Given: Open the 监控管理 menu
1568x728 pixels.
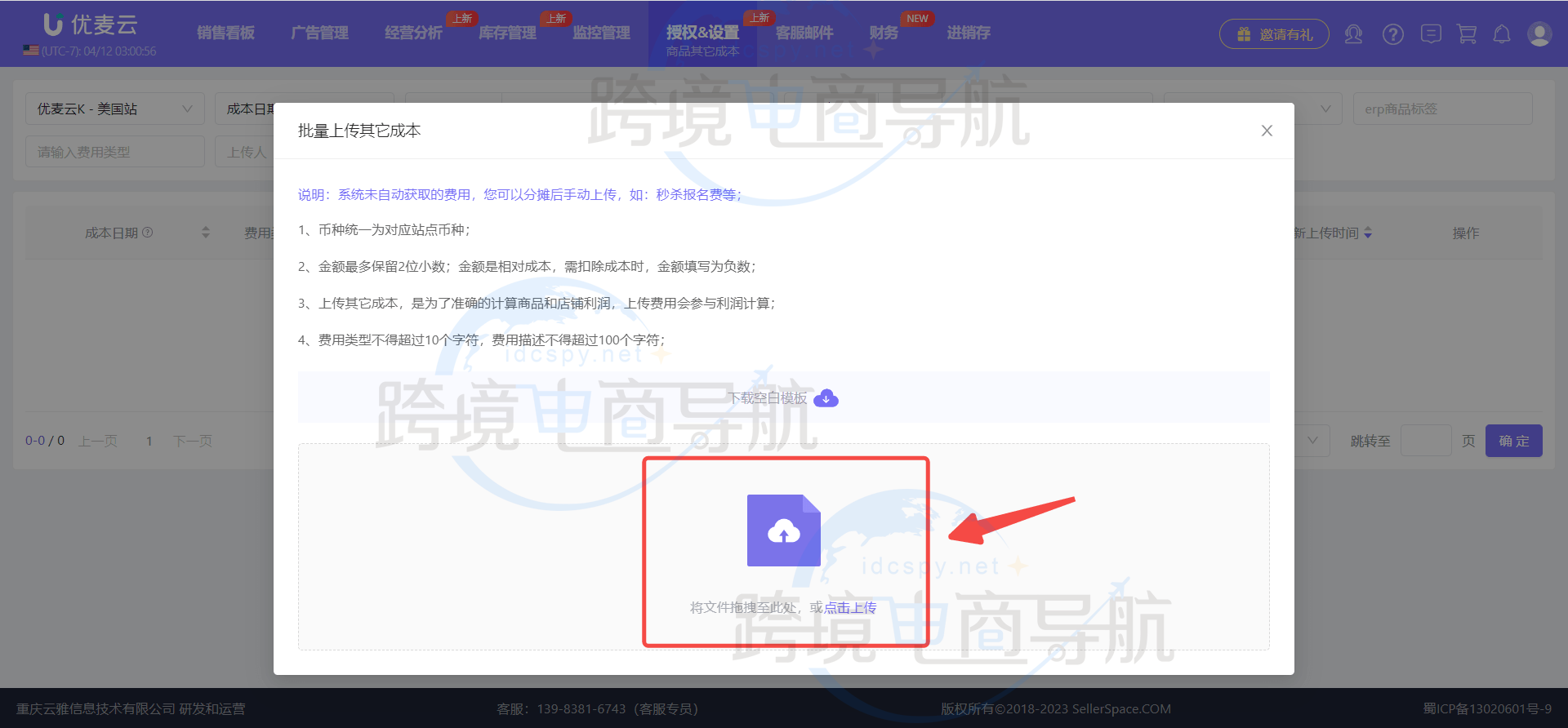Looking at the screenshot, I should tap(601, 33).
